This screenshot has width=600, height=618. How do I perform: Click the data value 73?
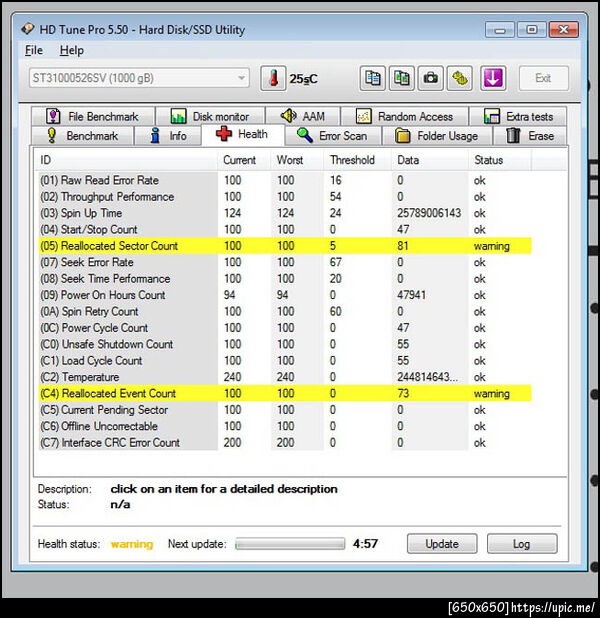(403, 393)
